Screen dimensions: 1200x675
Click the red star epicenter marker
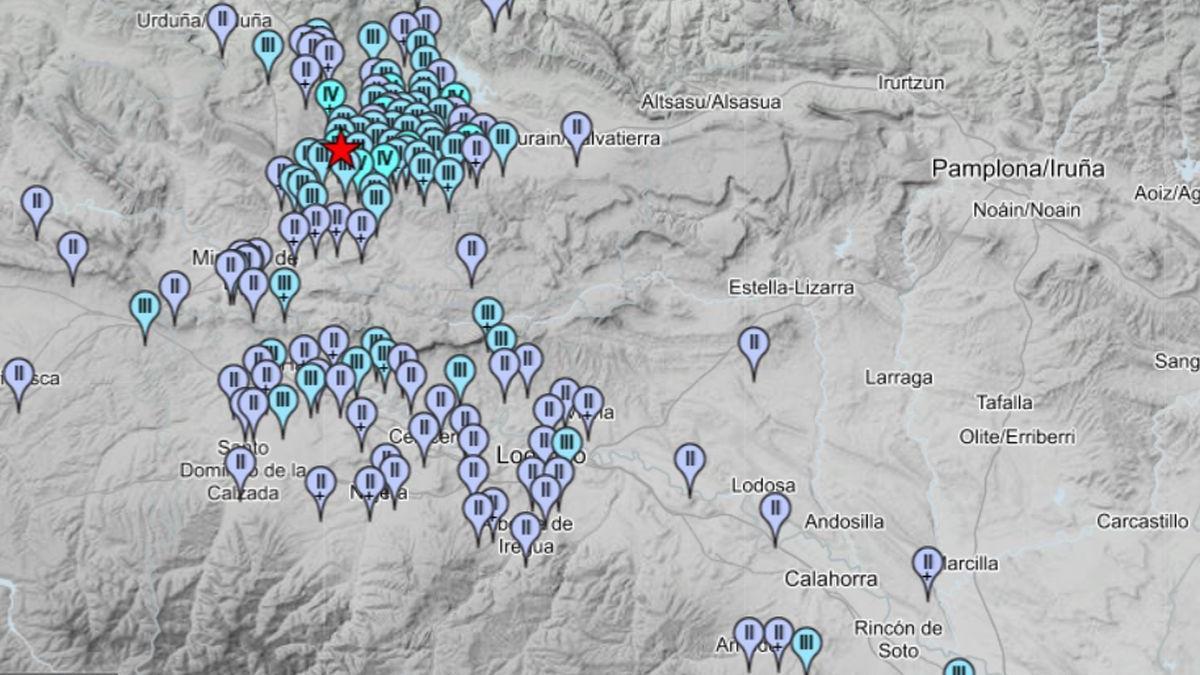tap(342, 149)
